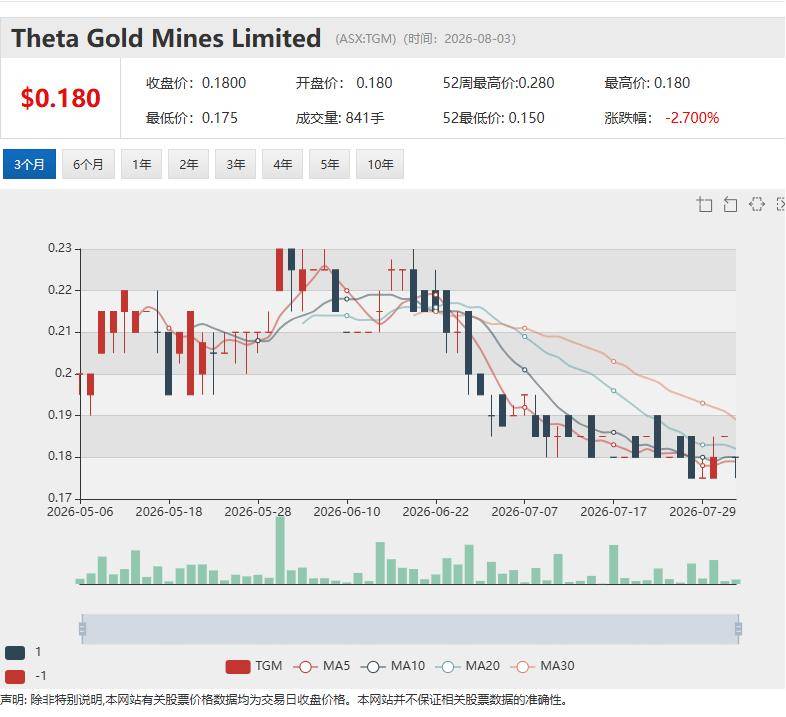
Task: Click the red -1 color swatch
Action: pyautogui.click(x=15, y=676)
